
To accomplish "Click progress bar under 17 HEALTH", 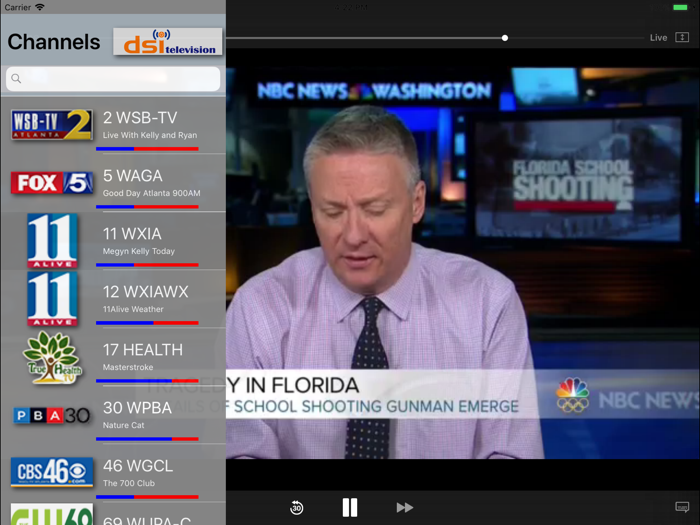I will point(147,381).
